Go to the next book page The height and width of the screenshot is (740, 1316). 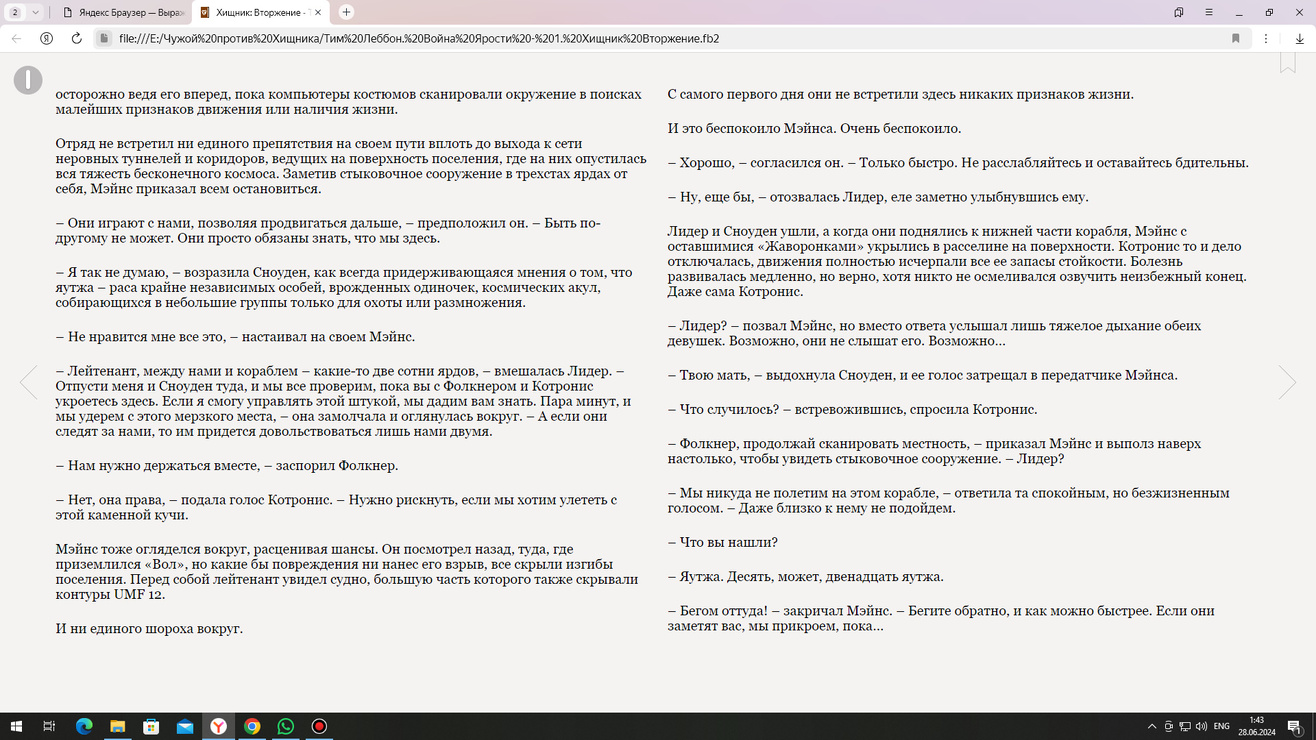(1287, 382)
